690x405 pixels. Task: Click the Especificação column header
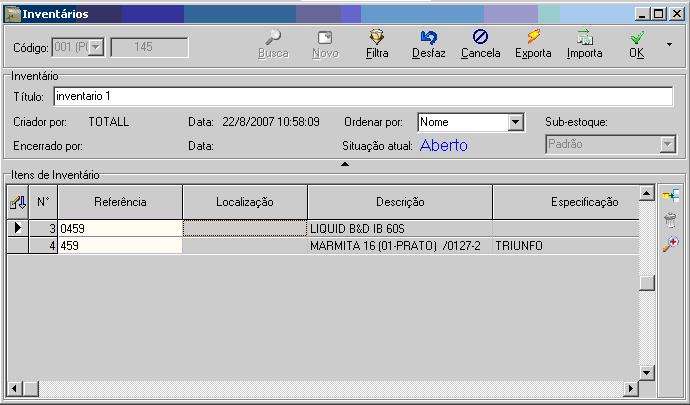566,202
